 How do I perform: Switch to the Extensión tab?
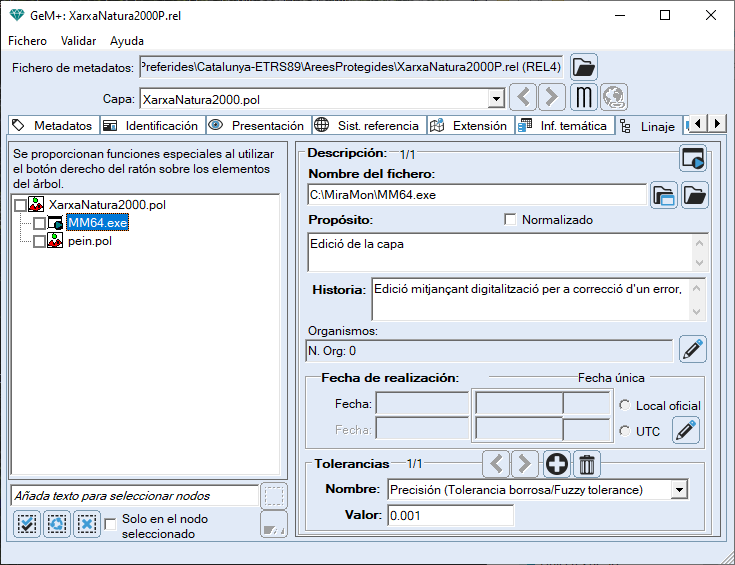[470, 126]
